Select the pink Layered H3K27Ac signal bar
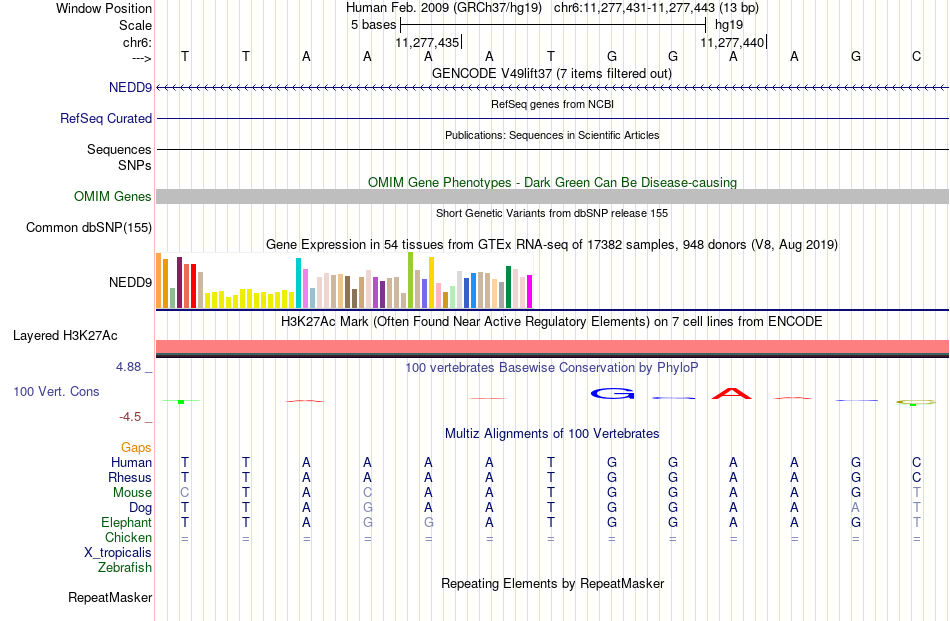 click(552, 347)
